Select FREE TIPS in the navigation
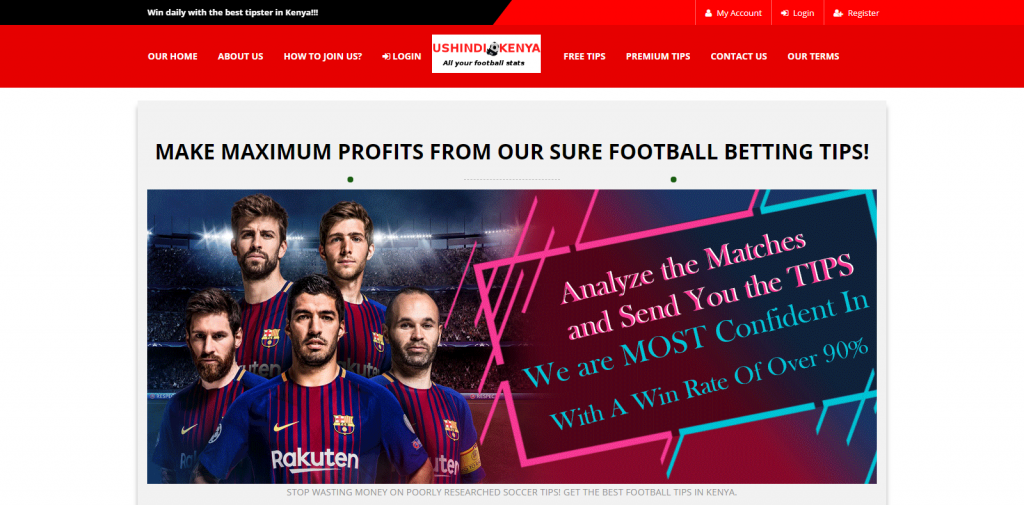The height and width of the screenshot is (505, 1024). [584, 56]
